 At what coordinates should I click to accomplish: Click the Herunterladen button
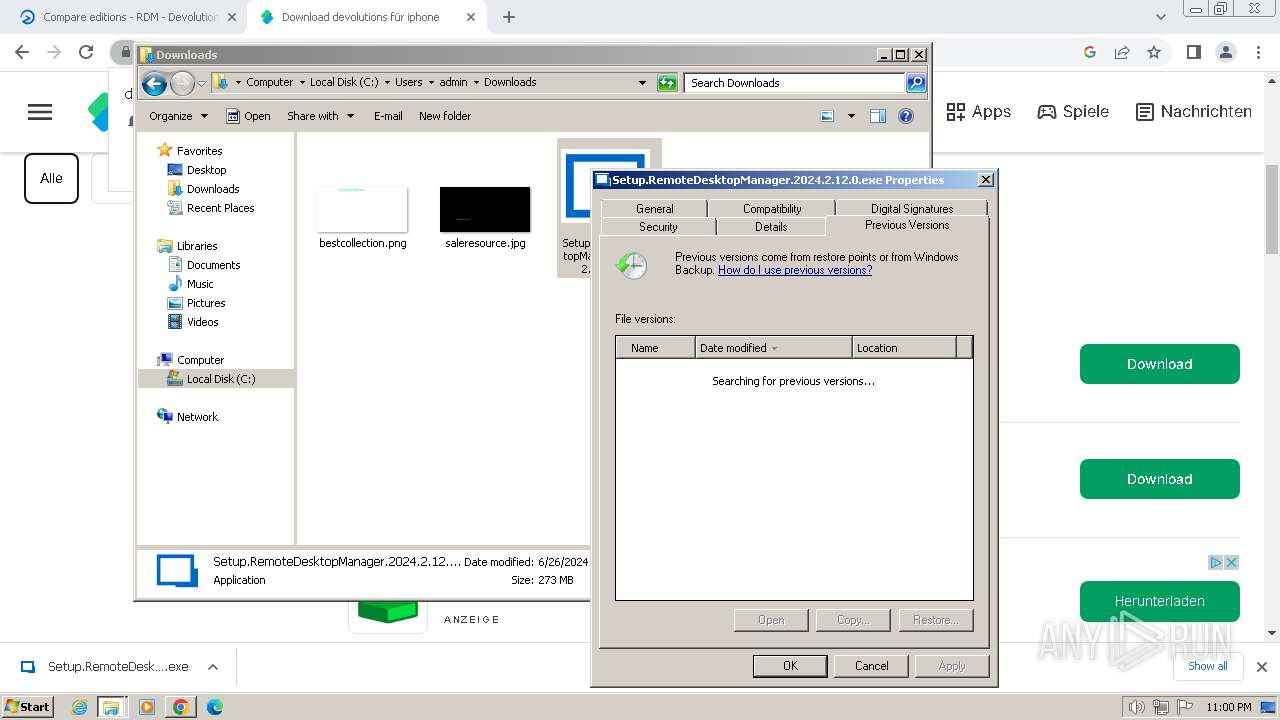pos(1160,601)
